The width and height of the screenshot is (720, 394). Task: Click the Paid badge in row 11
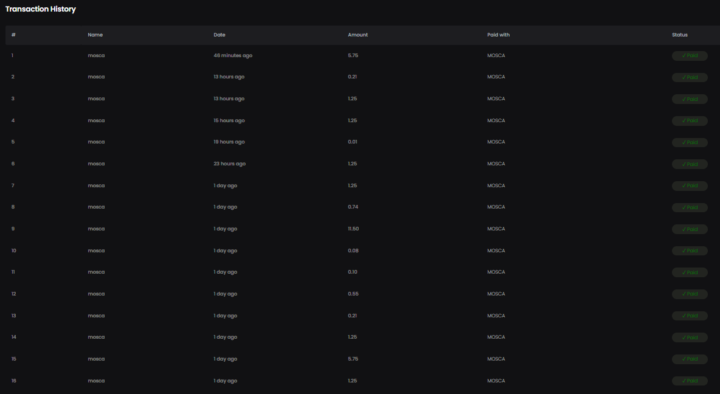pyautogui.click(x=689, y=272)
